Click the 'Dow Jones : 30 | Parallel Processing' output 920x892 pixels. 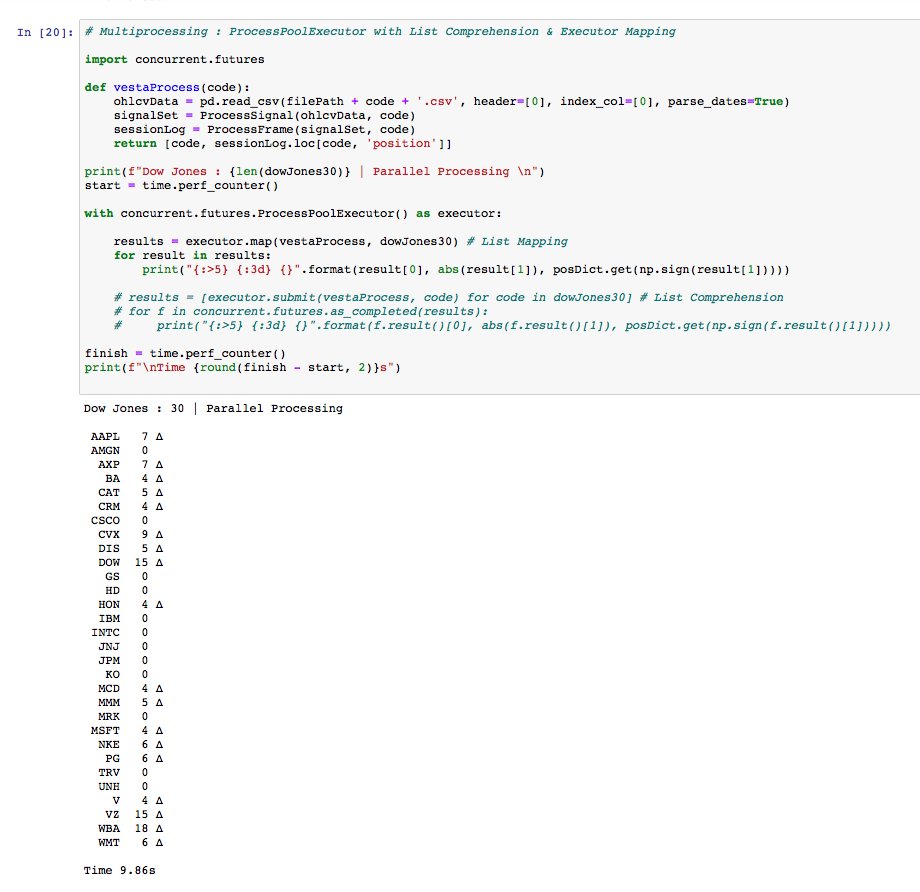click(x=213, y=408)
